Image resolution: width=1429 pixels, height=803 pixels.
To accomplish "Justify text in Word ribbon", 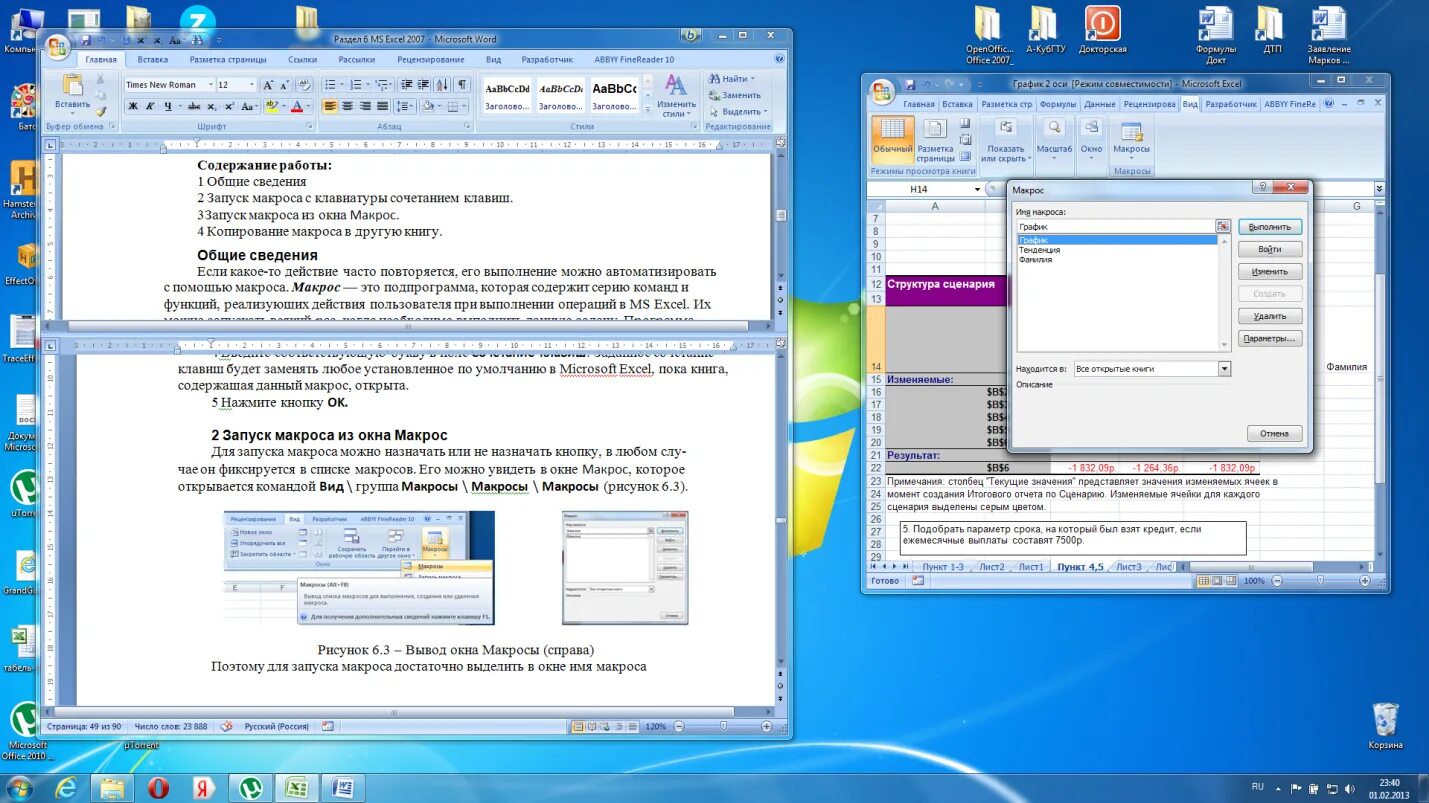I will pyautogui.click(x=382, y=105).
